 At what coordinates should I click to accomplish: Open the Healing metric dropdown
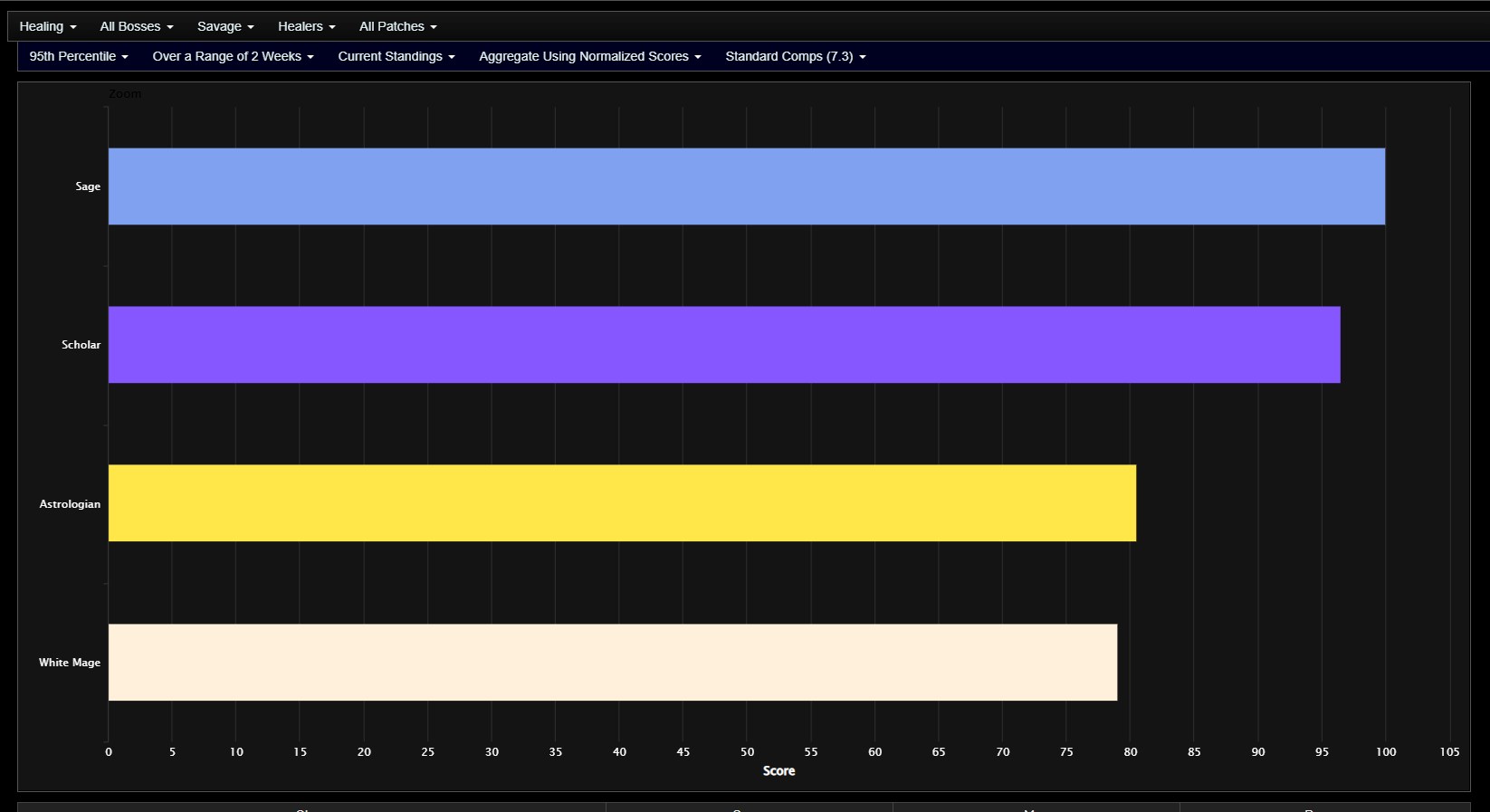48,26
